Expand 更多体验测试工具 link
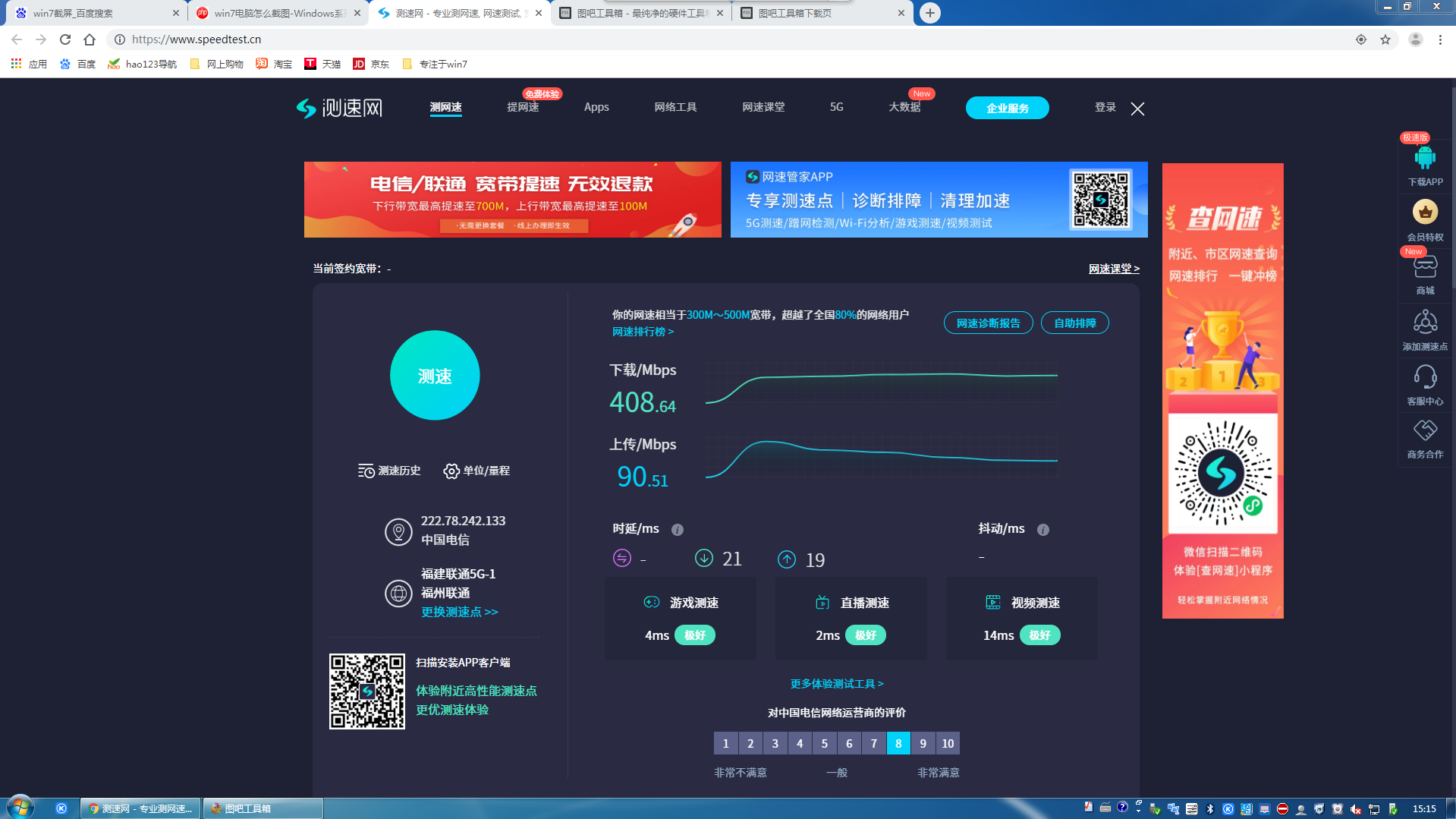The width and height of the screenshot is (1456, 819). pyautogui.click(x=837, y=684)
